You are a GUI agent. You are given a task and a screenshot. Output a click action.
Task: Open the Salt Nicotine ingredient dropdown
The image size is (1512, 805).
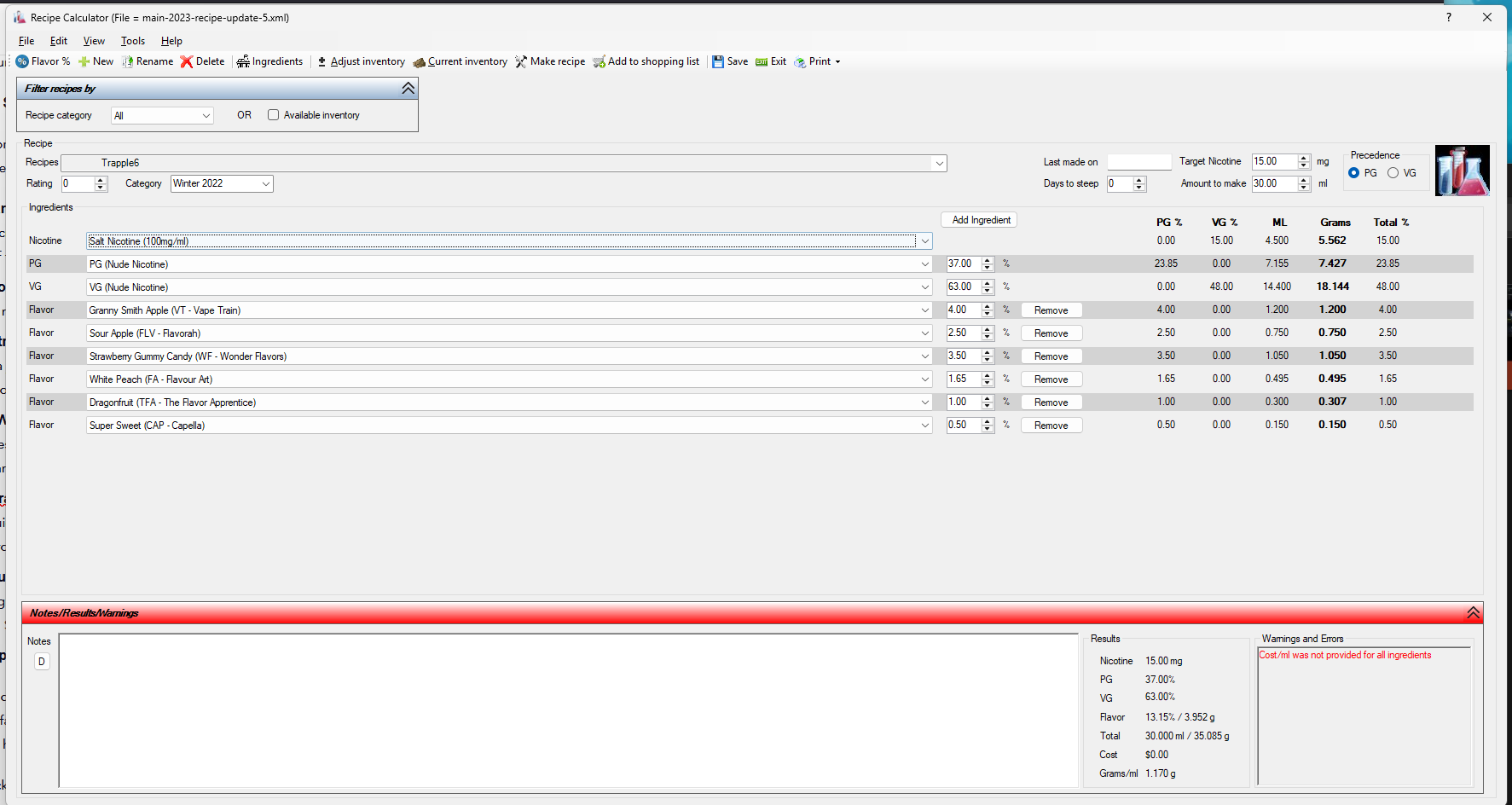[x=509, y=241]
